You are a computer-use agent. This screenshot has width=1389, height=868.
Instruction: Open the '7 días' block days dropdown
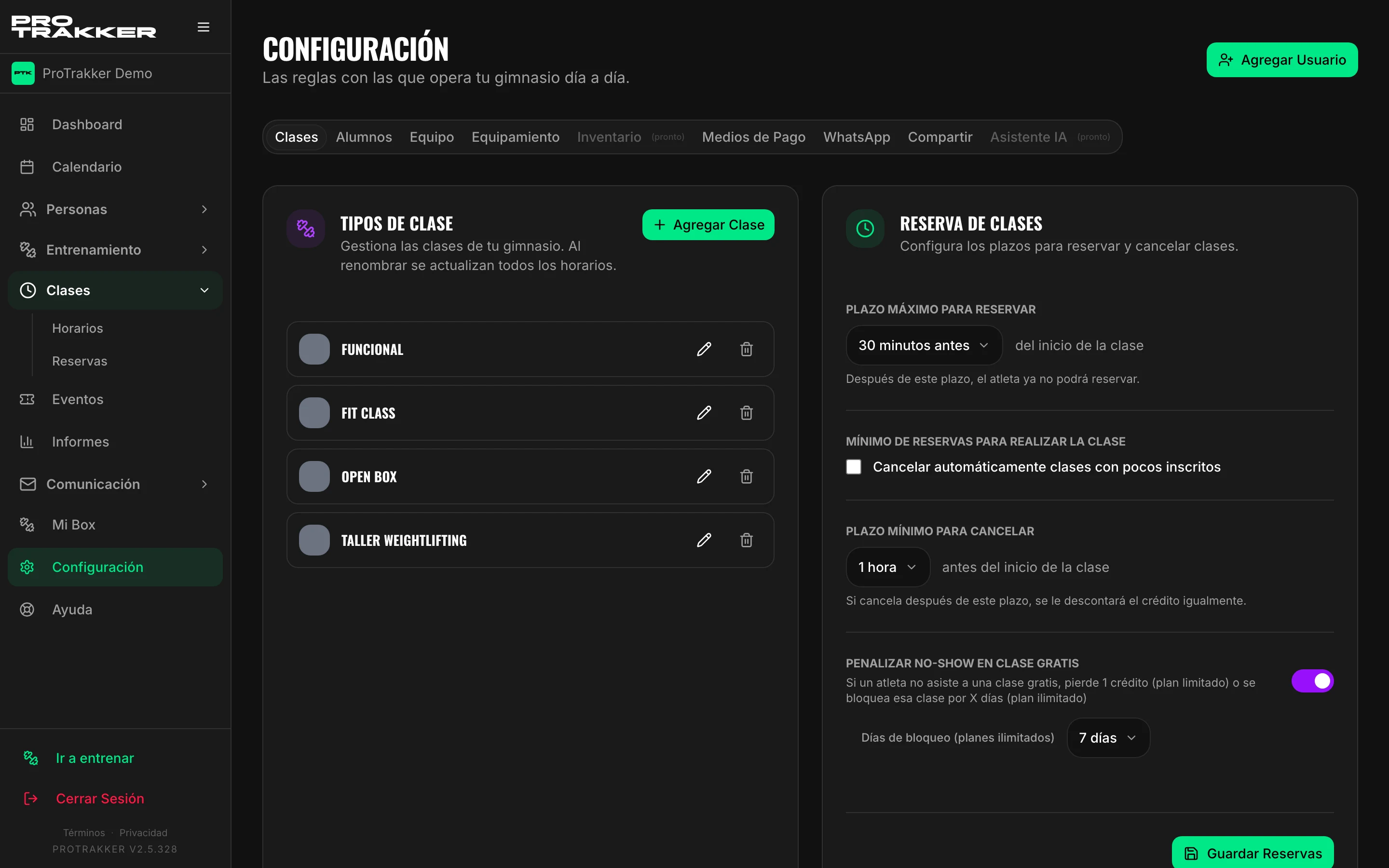point(1108,738)
